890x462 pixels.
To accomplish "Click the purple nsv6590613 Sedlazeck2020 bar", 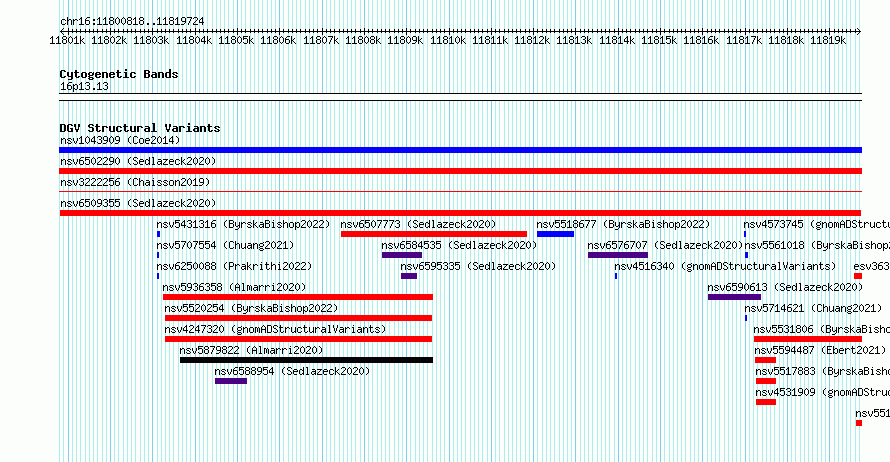I will (x=734, y=297).
